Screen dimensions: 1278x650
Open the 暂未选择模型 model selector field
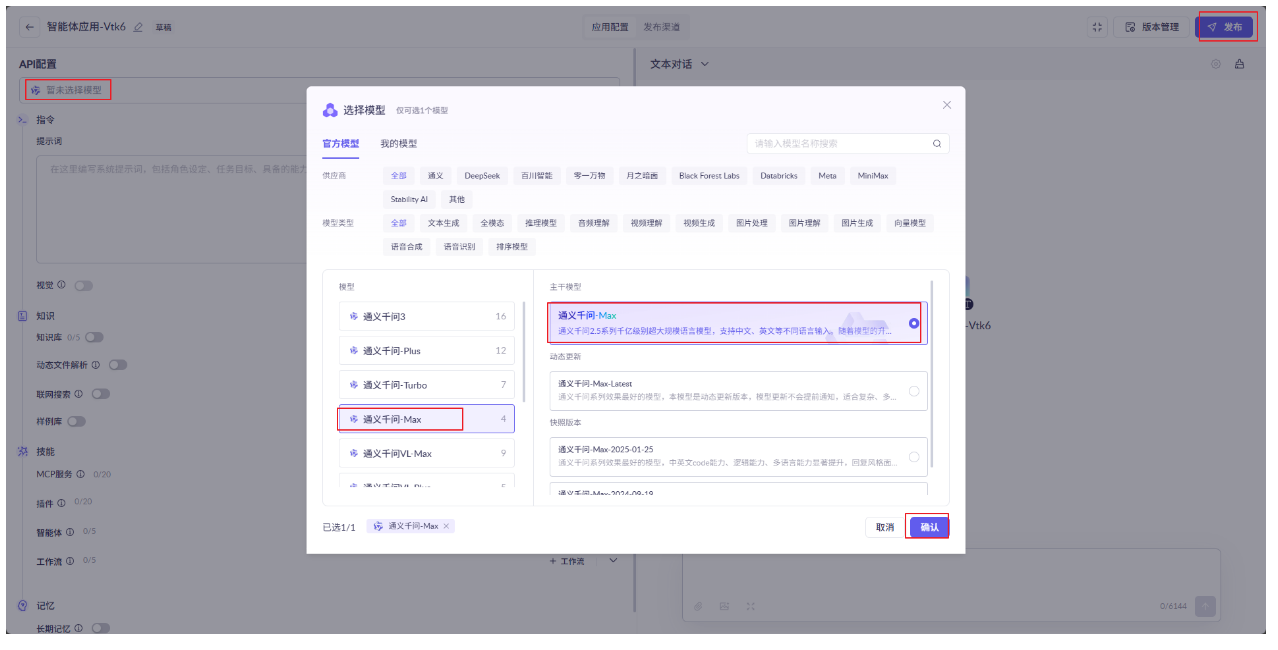click(x=319, y=90)
